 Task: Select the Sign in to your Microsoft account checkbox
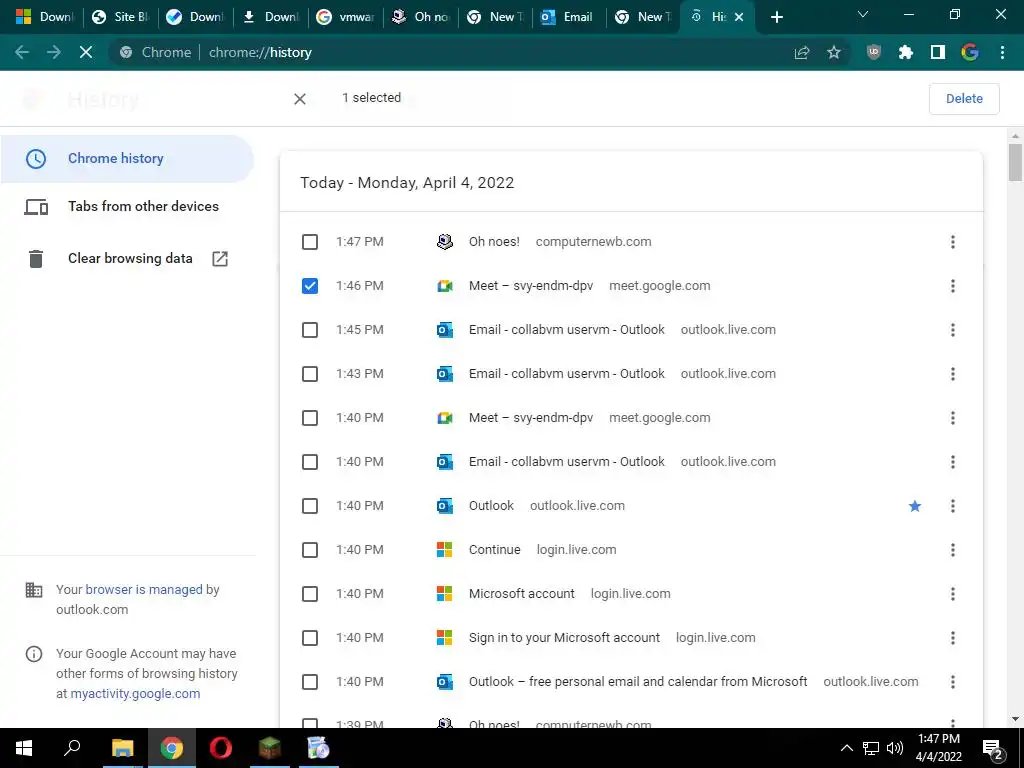click(x=310, y=638)
